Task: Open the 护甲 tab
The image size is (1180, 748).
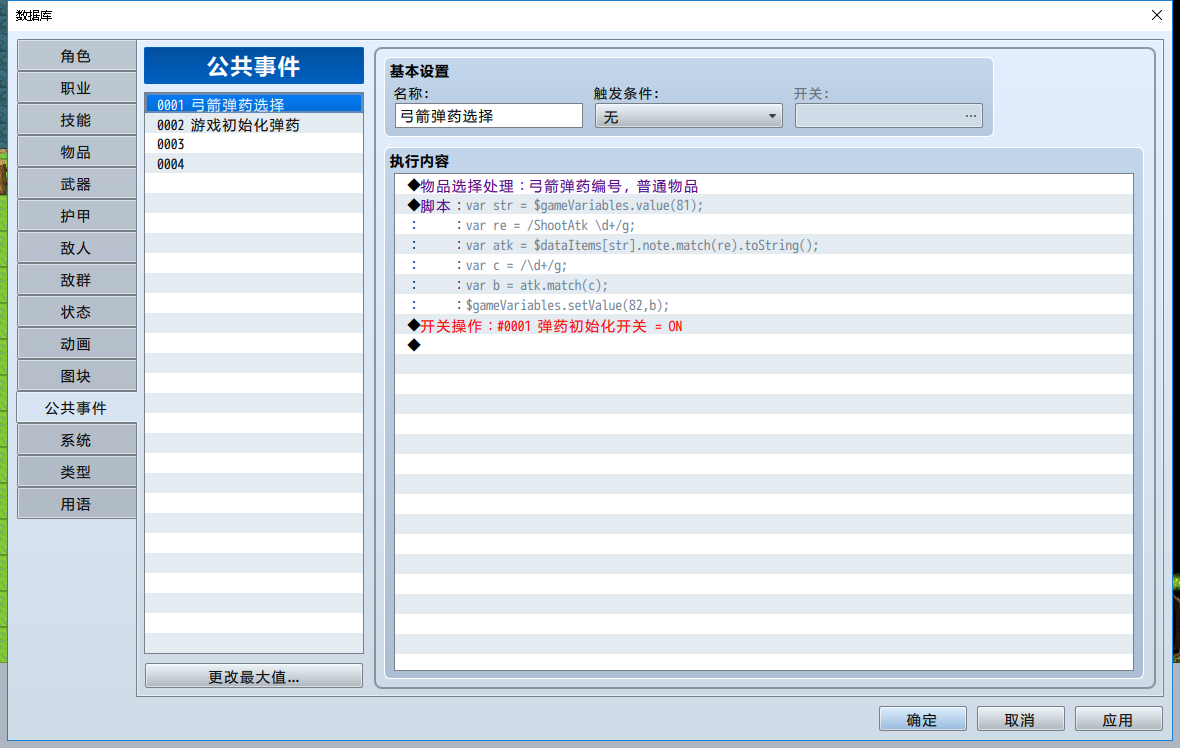Action: 76,216
